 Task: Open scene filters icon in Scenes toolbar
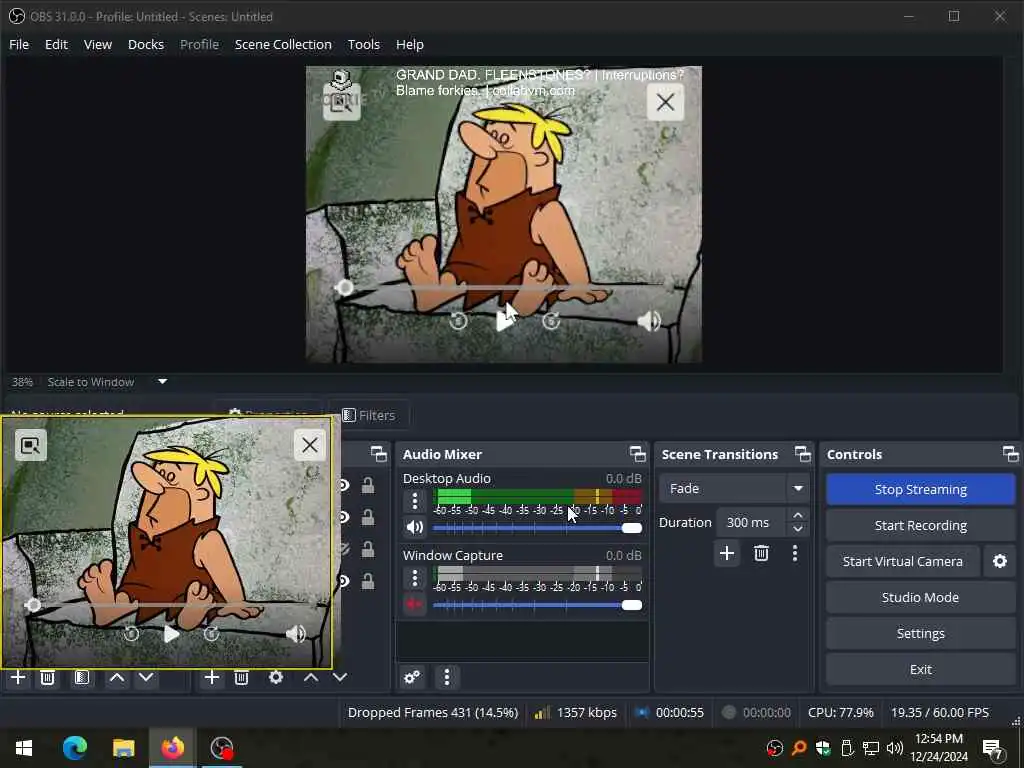82,677
